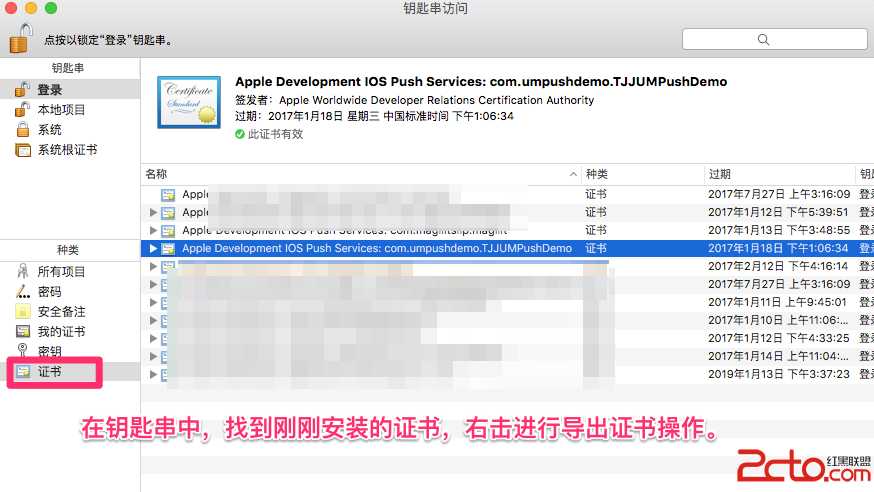Click the yellow minimize window button
This screenshot has height=492, width=874.
[x=31, y=8]
